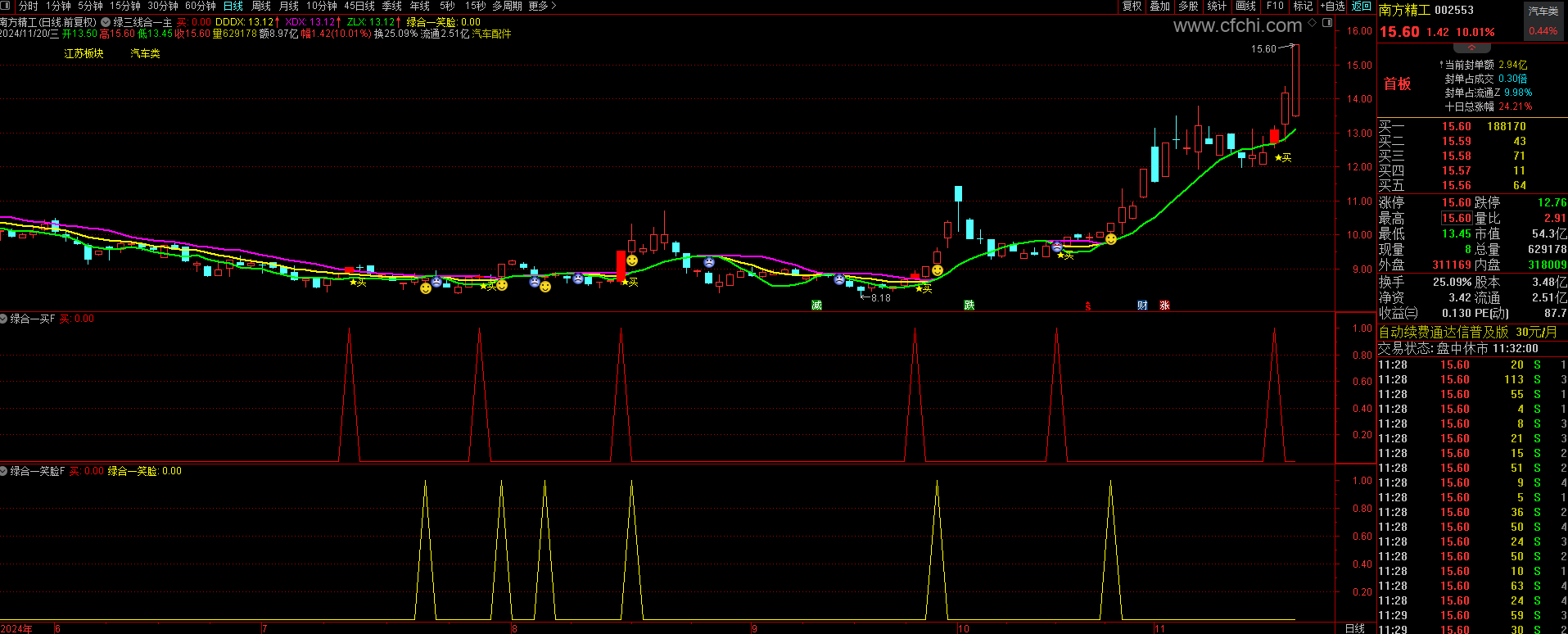Click the 15.60 high price label on candle
Image resolution: width=1568 pixels, height=634 pixels.
[1263, 48]
